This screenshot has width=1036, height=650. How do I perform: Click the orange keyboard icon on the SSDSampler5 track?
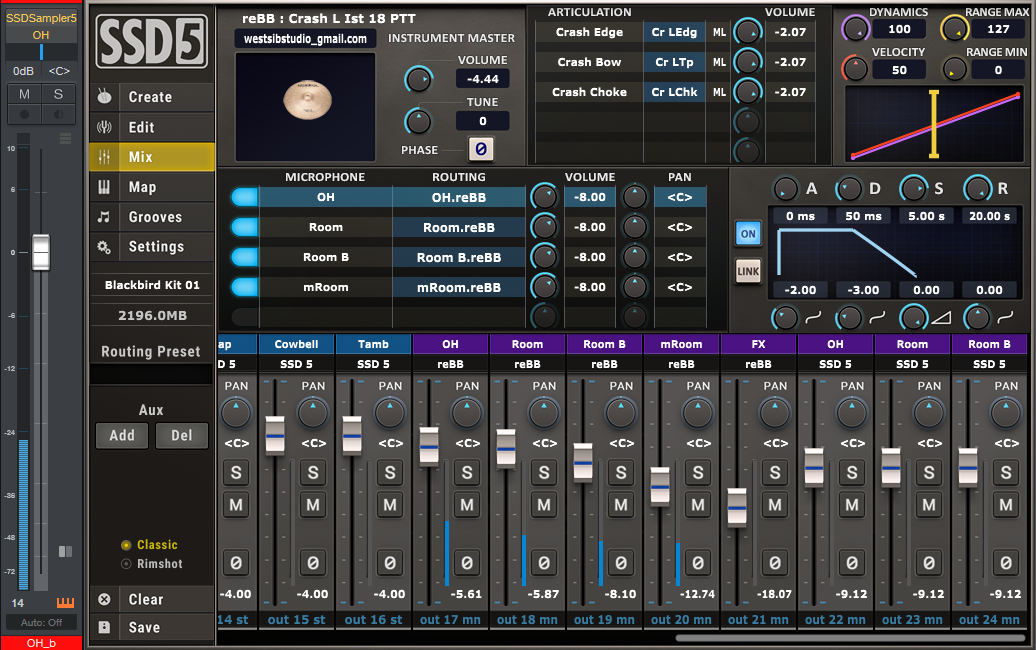[66, 603]
